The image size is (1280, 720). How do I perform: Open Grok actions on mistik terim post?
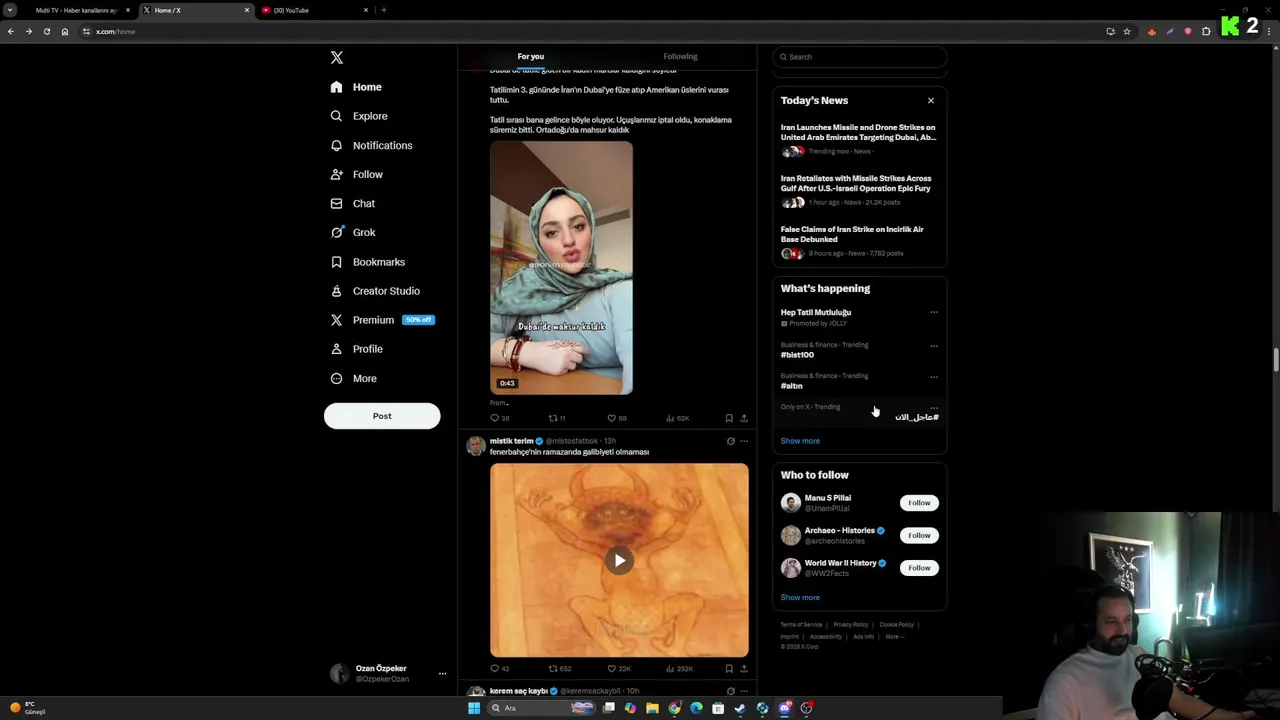[x=730, y=441]
